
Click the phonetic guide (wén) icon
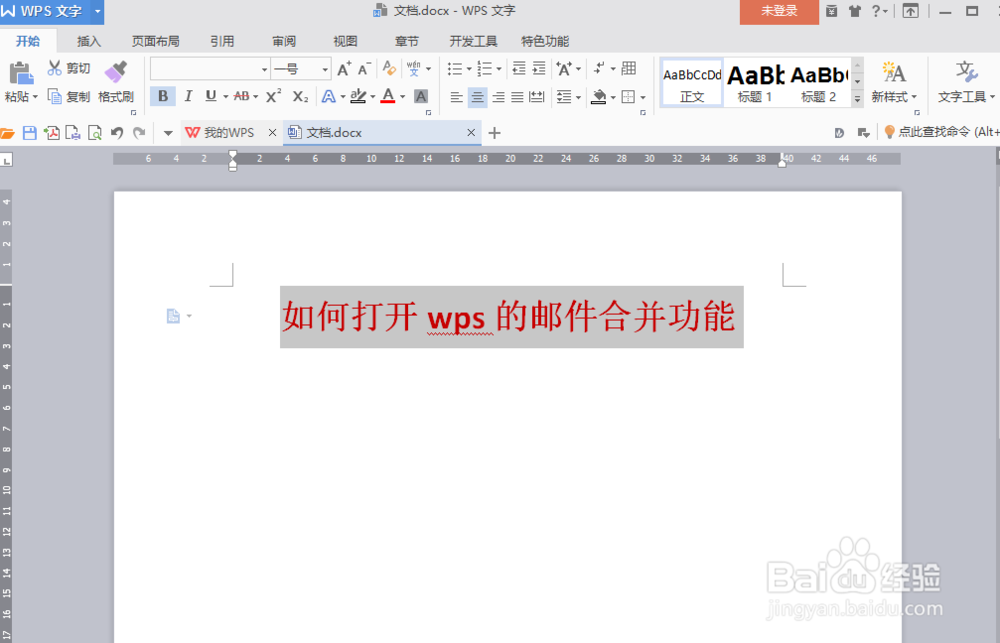(413, 68)
